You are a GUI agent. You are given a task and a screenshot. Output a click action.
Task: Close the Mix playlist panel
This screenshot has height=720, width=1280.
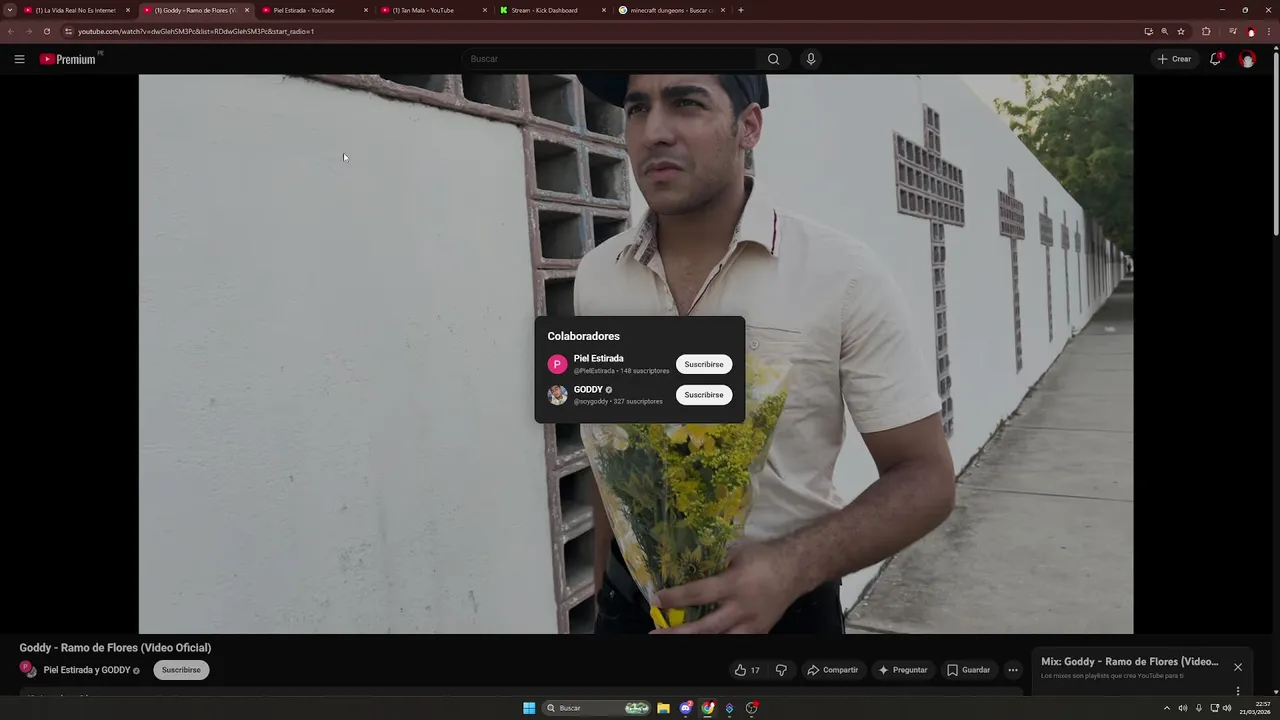(1238, 667)
